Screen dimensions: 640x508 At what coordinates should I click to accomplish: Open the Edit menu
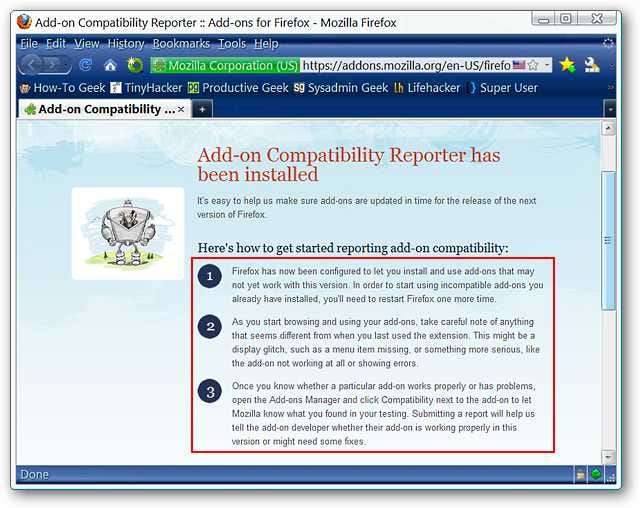point(56,44)
